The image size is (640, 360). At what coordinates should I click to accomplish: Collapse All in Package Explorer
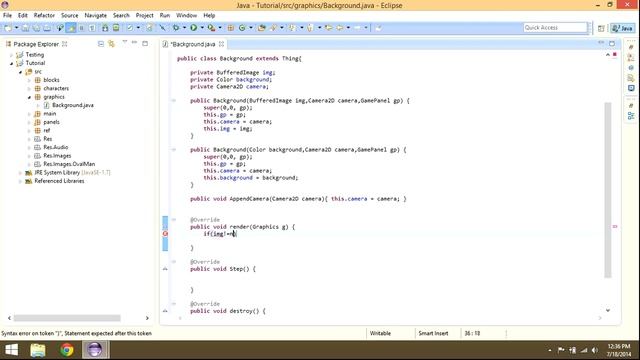point(101,44)
